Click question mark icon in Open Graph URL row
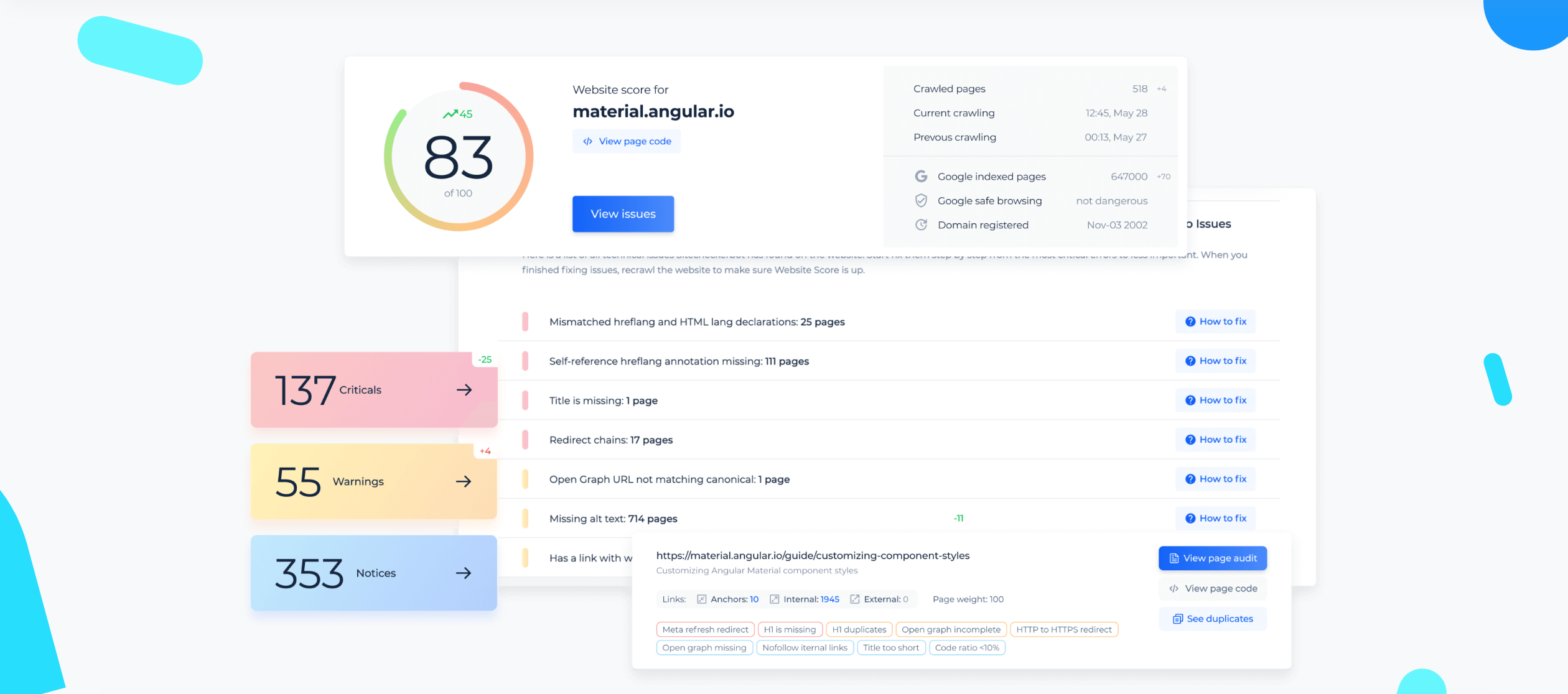 (x=1190, y=479)
